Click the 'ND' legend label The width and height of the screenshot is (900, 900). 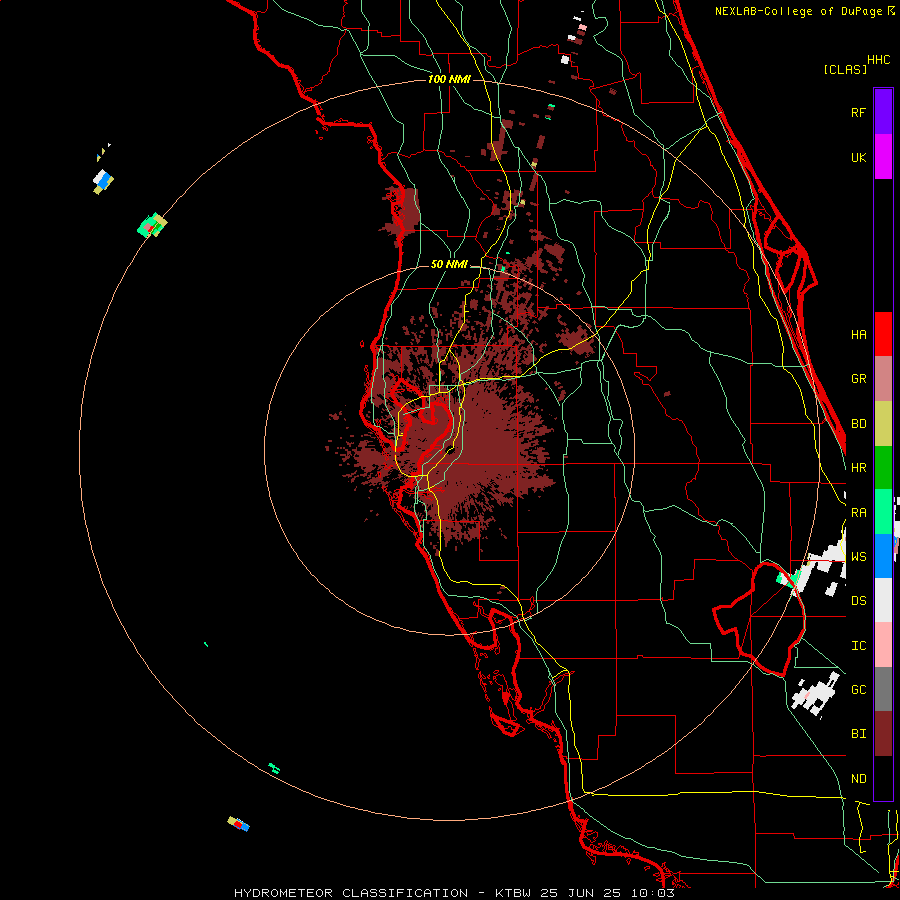(x=858, y=779)
